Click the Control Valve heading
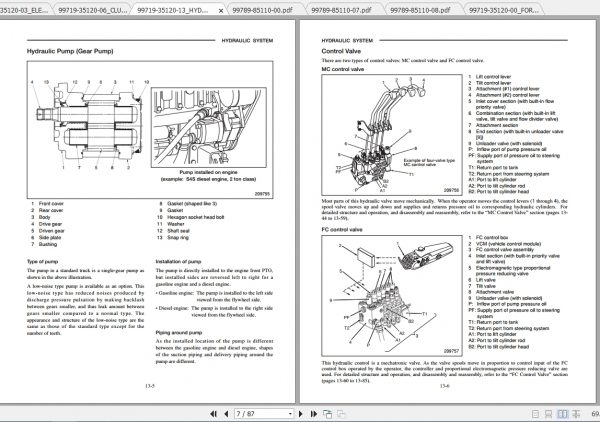Image resolution: width=600 pixels, height=422 pixels. pos(341,51)
